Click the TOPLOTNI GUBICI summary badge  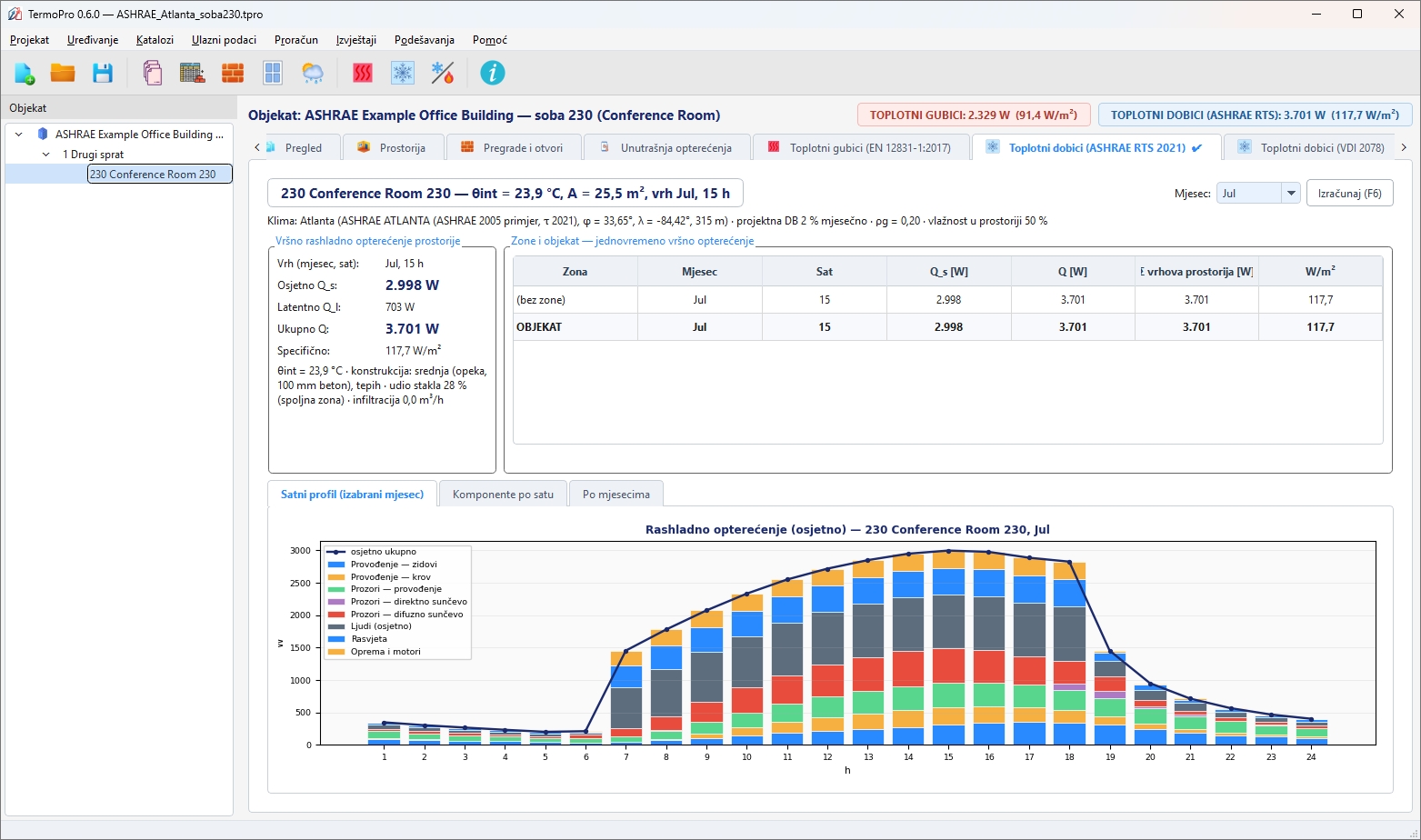click(x=974, y=115)
